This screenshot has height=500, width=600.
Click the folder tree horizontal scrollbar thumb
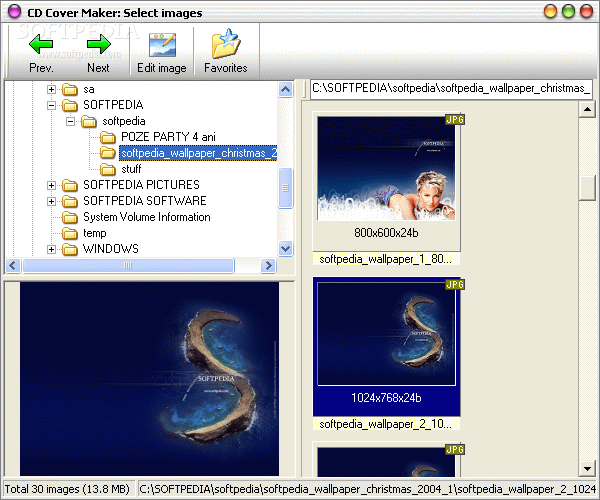(x=128, y=265)
